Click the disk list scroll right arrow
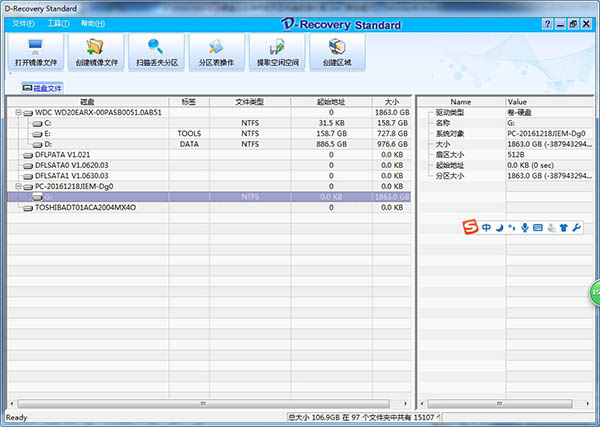The image size is (600, 427). (x=405, y=404)
